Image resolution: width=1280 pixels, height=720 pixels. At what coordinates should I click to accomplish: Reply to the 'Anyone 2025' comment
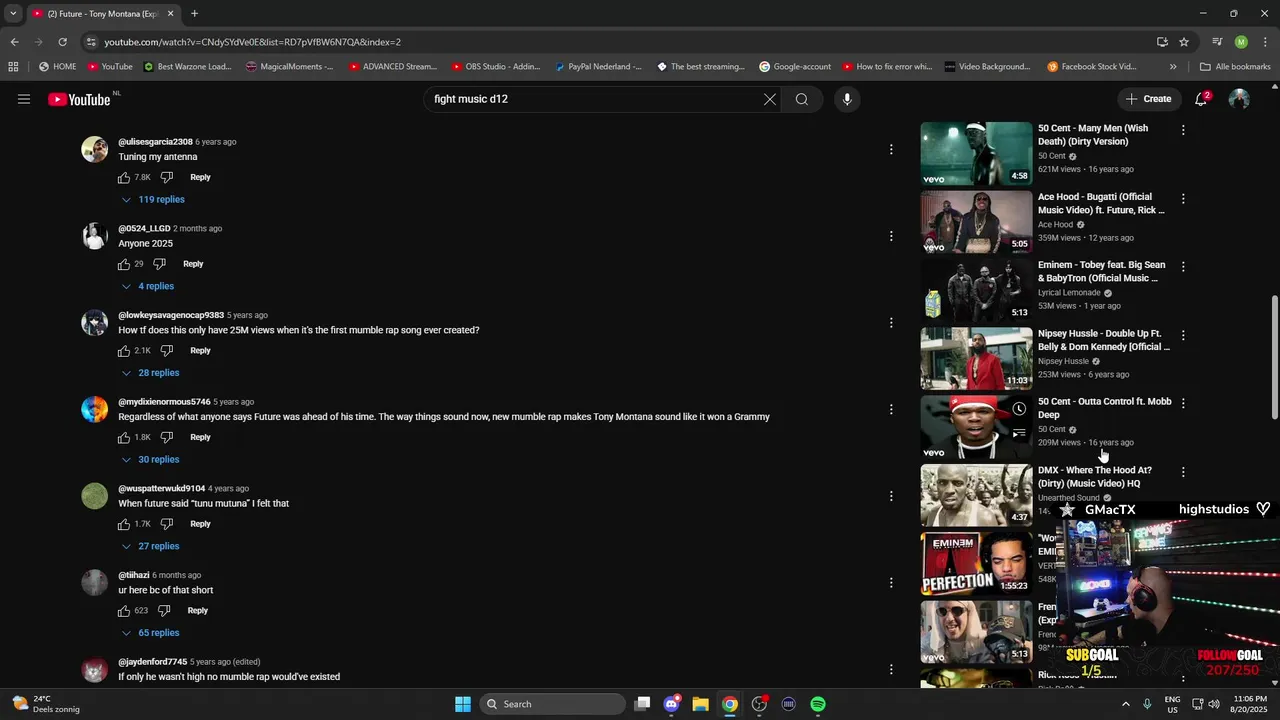[193, 264]
